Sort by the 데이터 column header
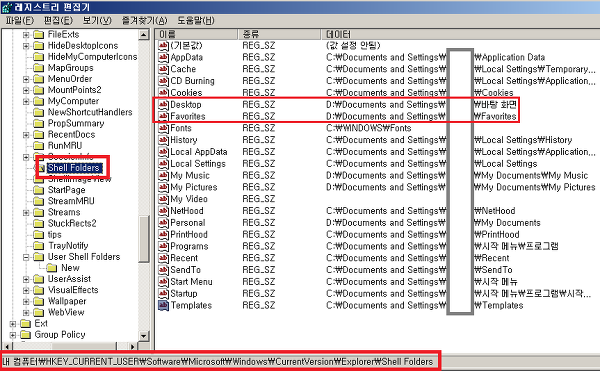The width and height of the screenshot is (600, 371). tap(460, 34)
